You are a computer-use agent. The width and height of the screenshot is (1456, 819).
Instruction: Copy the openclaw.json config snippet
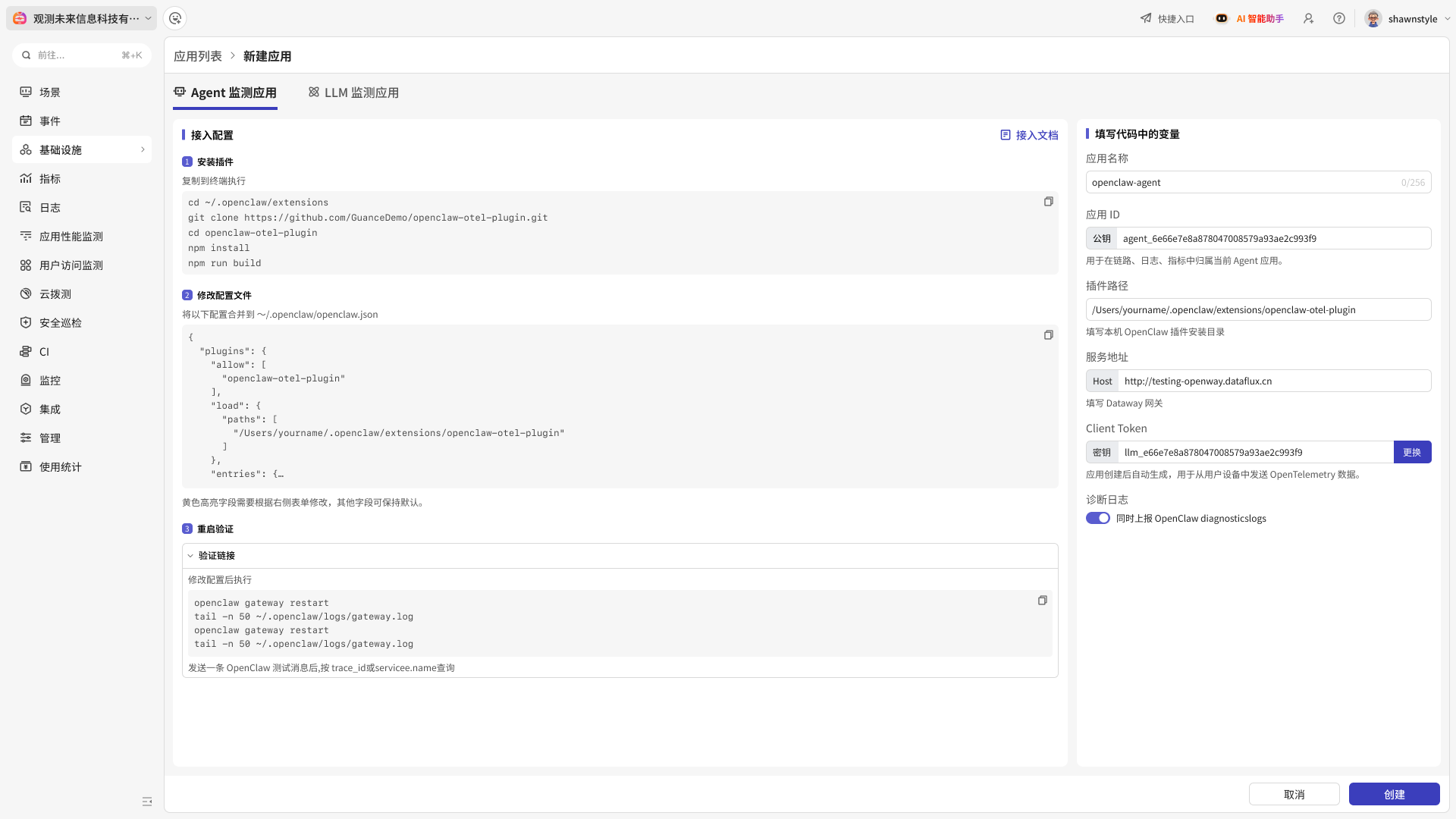pos(1049,335)
